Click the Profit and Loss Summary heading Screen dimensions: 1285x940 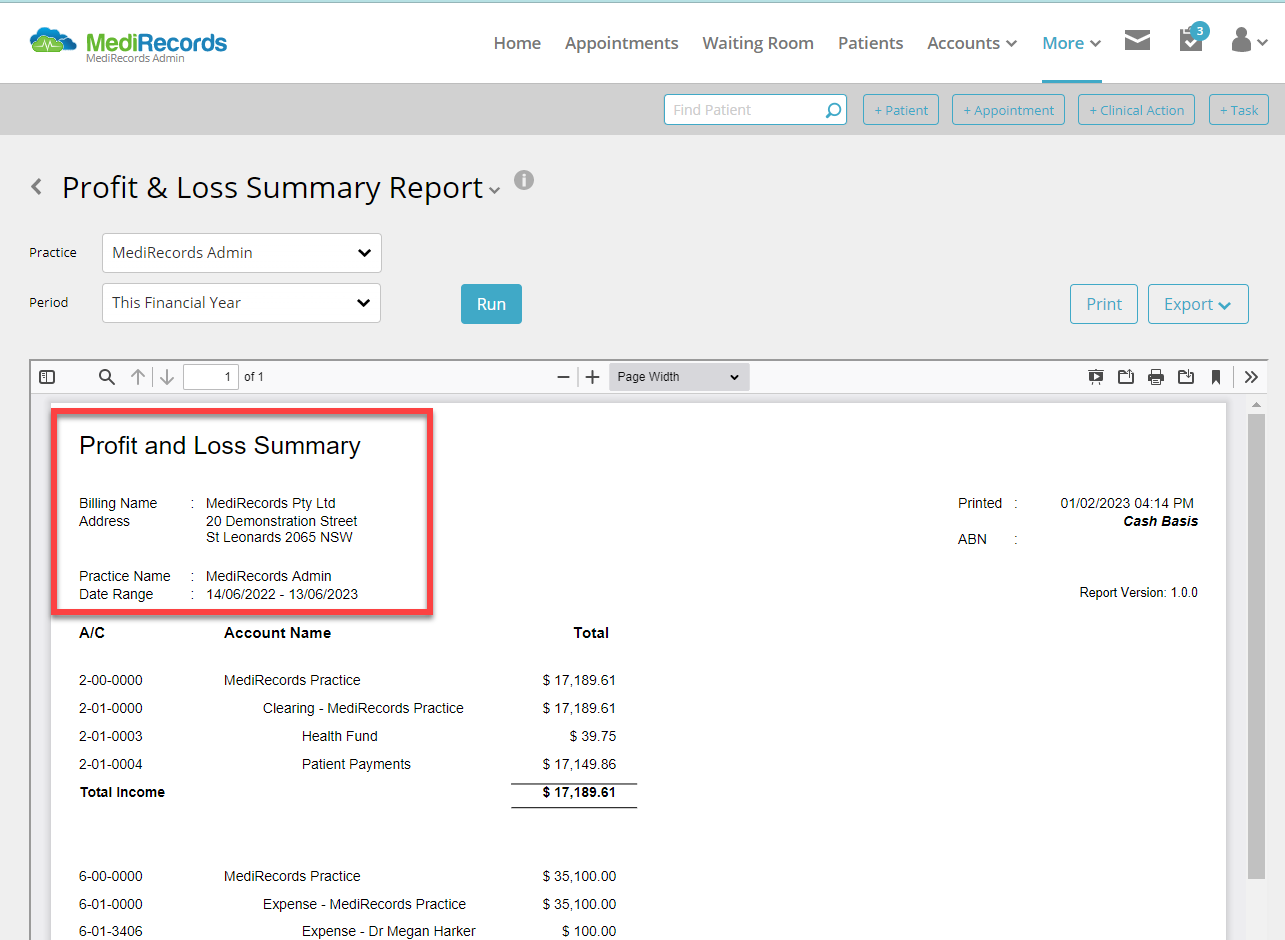click(x=220, y=446)
